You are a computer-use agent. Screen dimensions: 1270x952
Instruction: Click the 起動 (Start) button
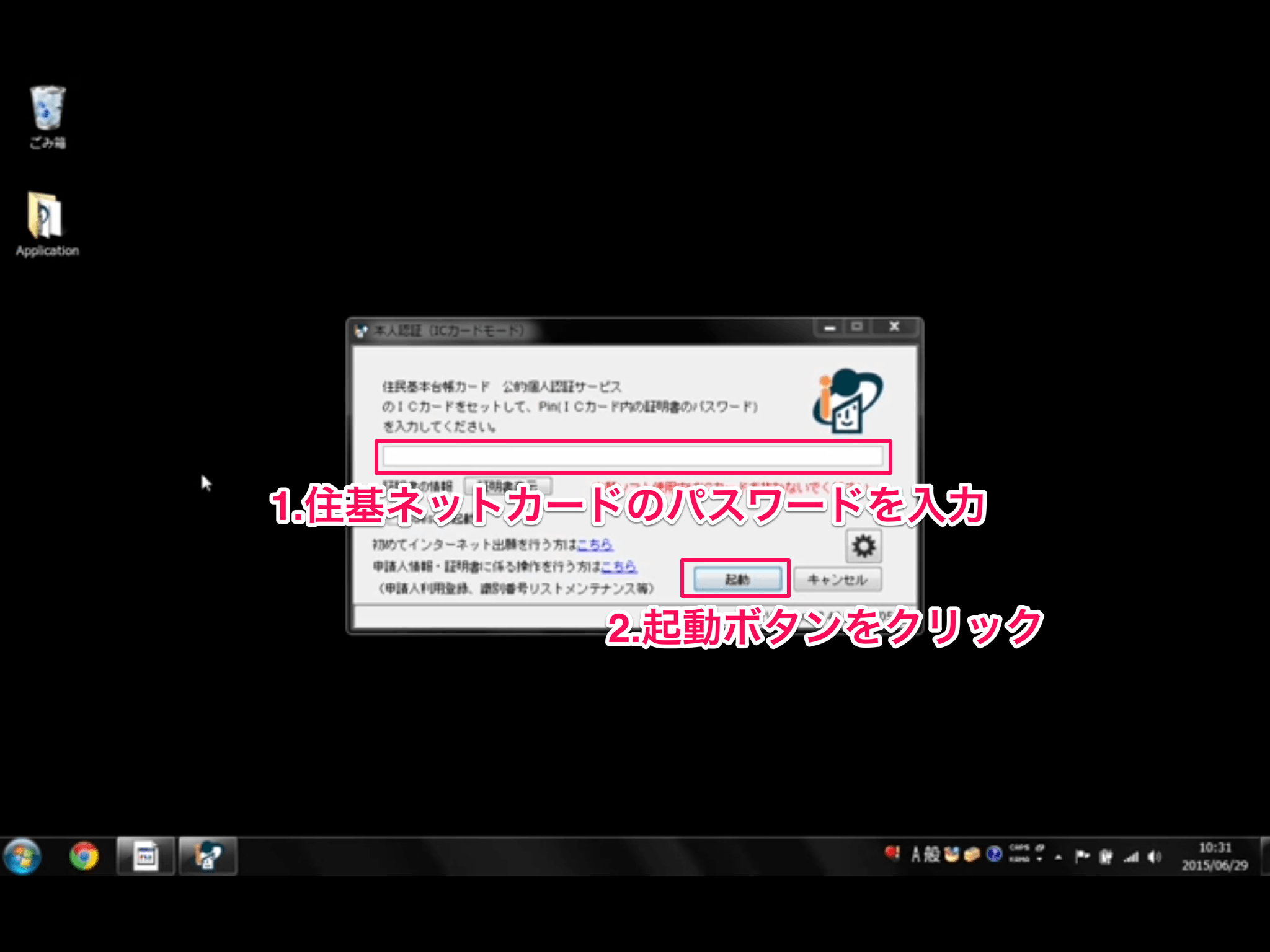tap(735, 579)
